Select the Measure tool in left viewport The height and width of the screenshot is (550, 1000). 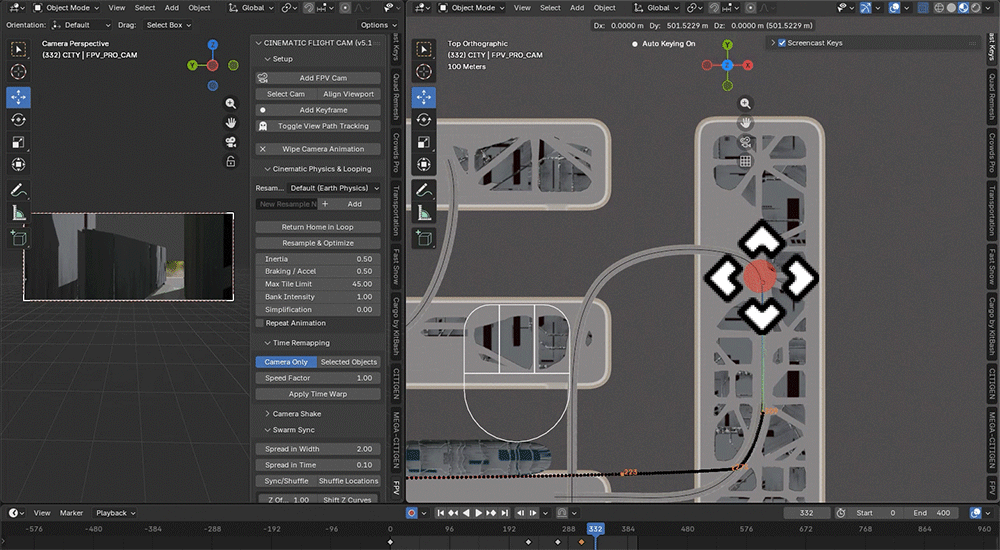pyautogui.click(x=18, y=214)
